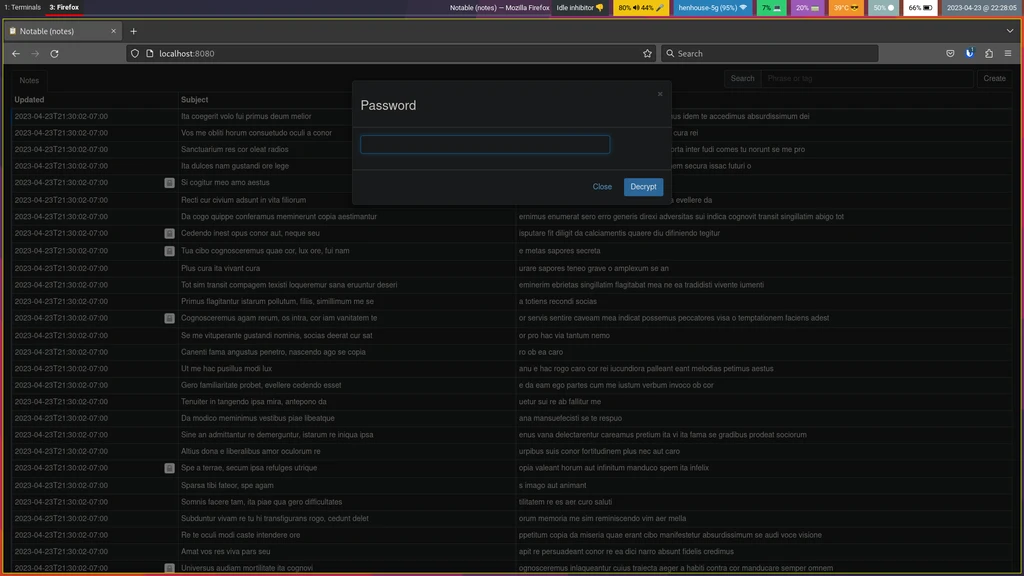
Task: Click the Firefox reload page icon
Action: point(54,54)
